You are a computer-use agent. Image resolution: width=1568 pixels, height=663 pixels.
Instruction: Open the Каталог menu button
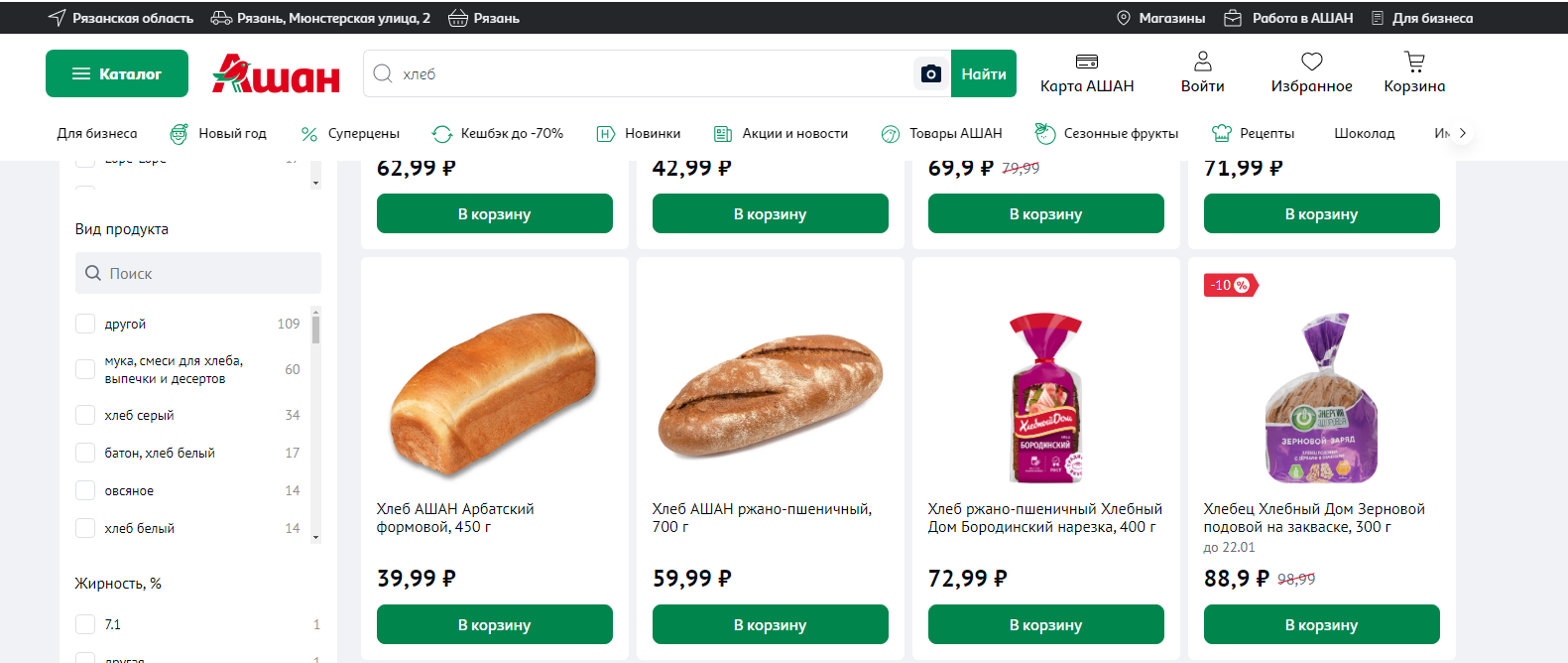[x=117, y=73]
